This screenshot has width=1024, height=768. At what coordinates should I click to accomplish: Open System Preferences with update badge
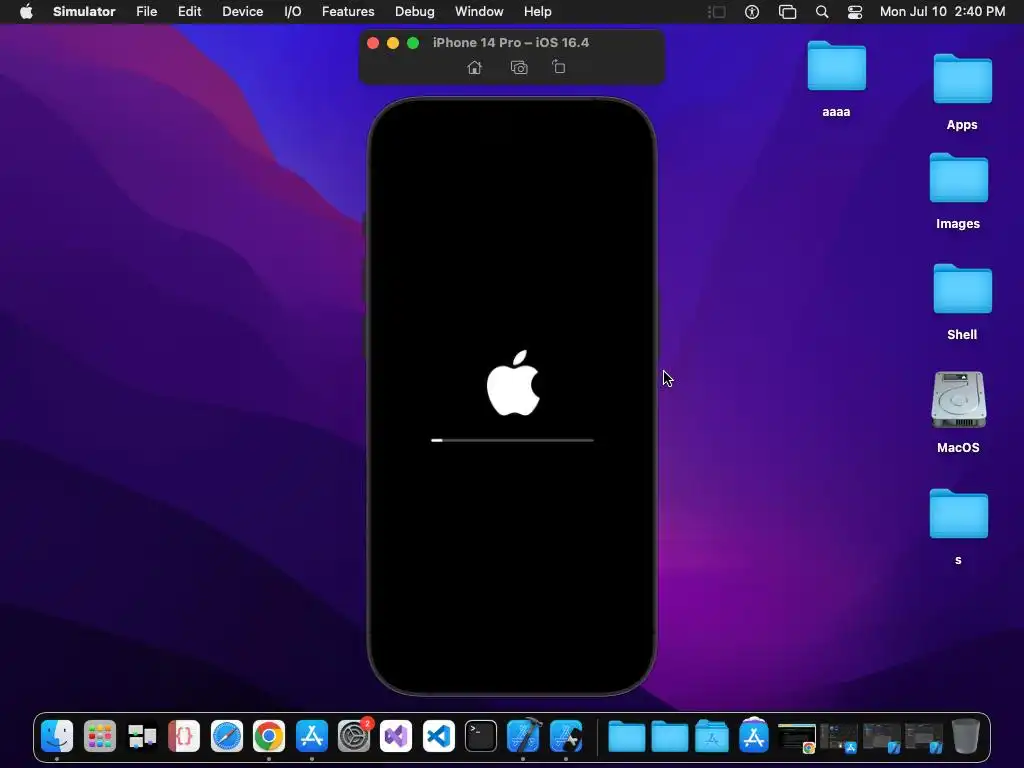click(x=355, y=736)
